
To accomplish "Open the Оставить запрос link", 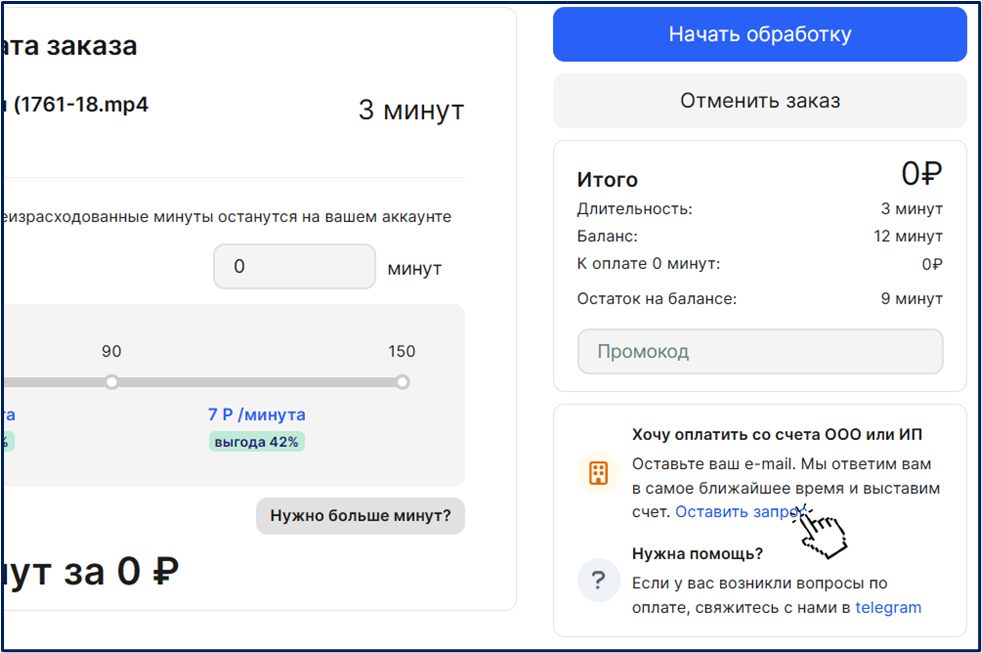I will pyautogui.click(x=739, y=512).
